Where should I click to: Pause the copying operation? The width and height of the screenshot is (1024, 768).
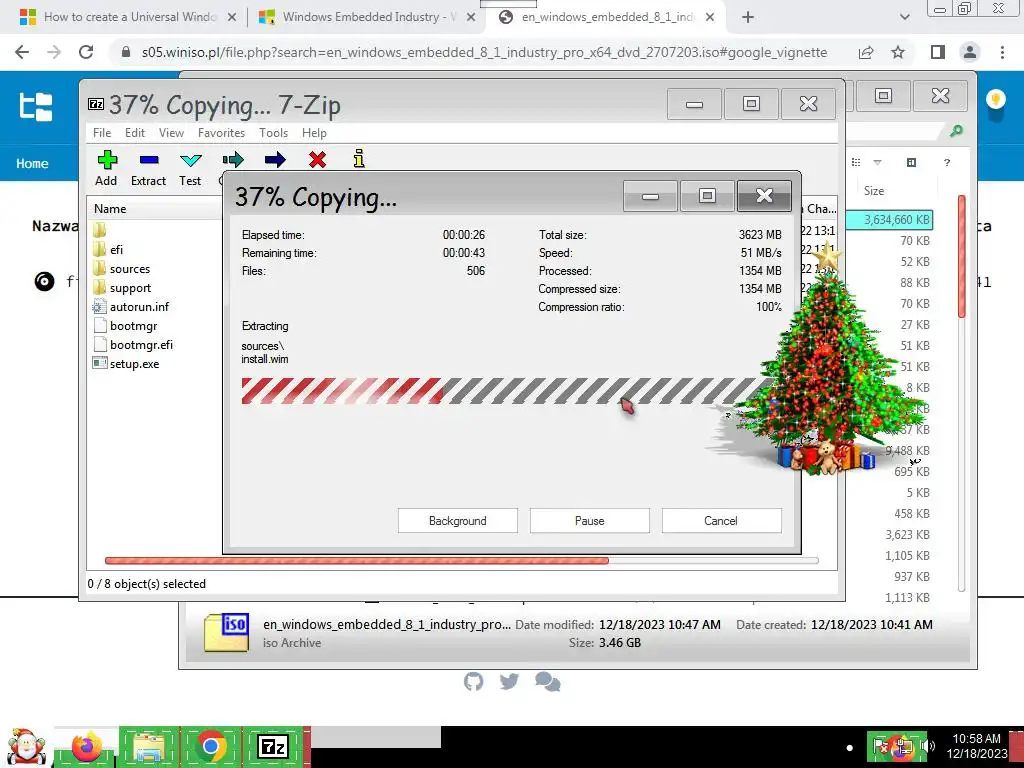[x=590, y=520]
